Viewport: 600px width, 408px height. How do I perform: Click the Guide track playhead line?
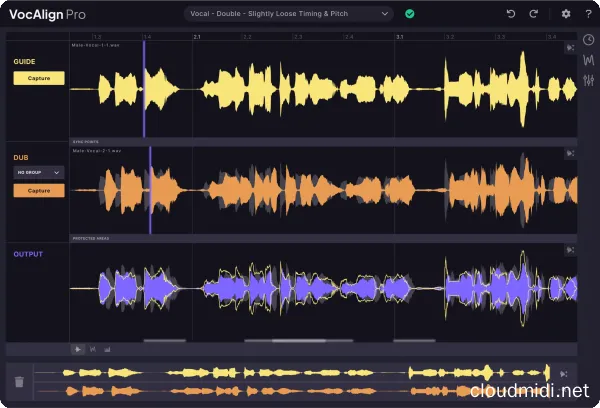pyautogui.click(x=144, y=89)
